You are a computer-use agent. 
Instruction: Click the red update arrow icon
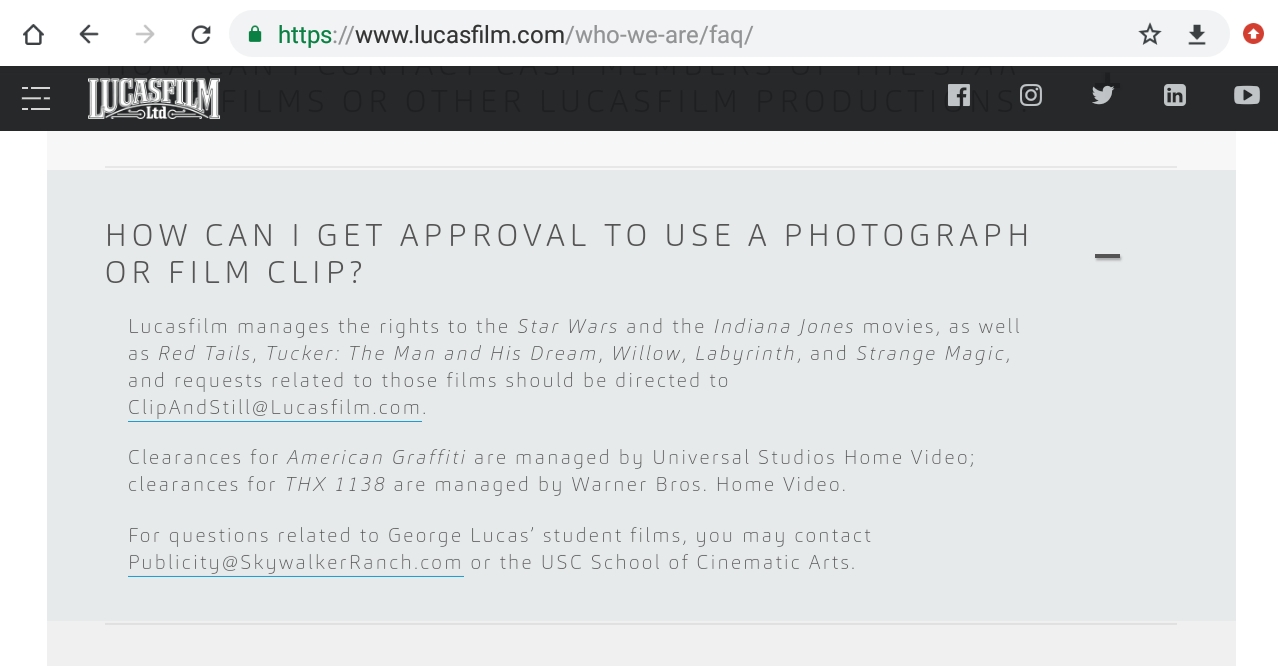coord(1253,34)
